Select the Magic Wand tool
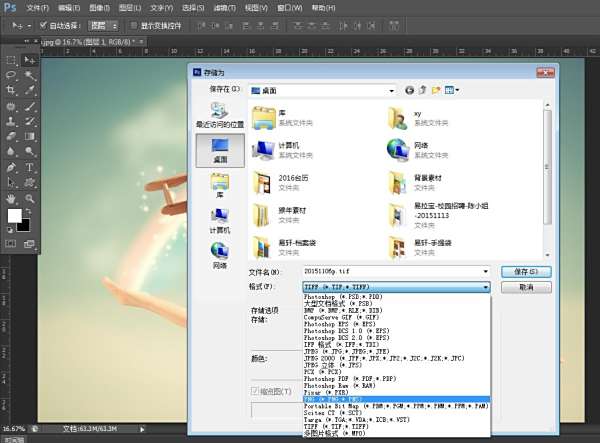The width and height of the screenshot is (600, 443). [30, 75]
